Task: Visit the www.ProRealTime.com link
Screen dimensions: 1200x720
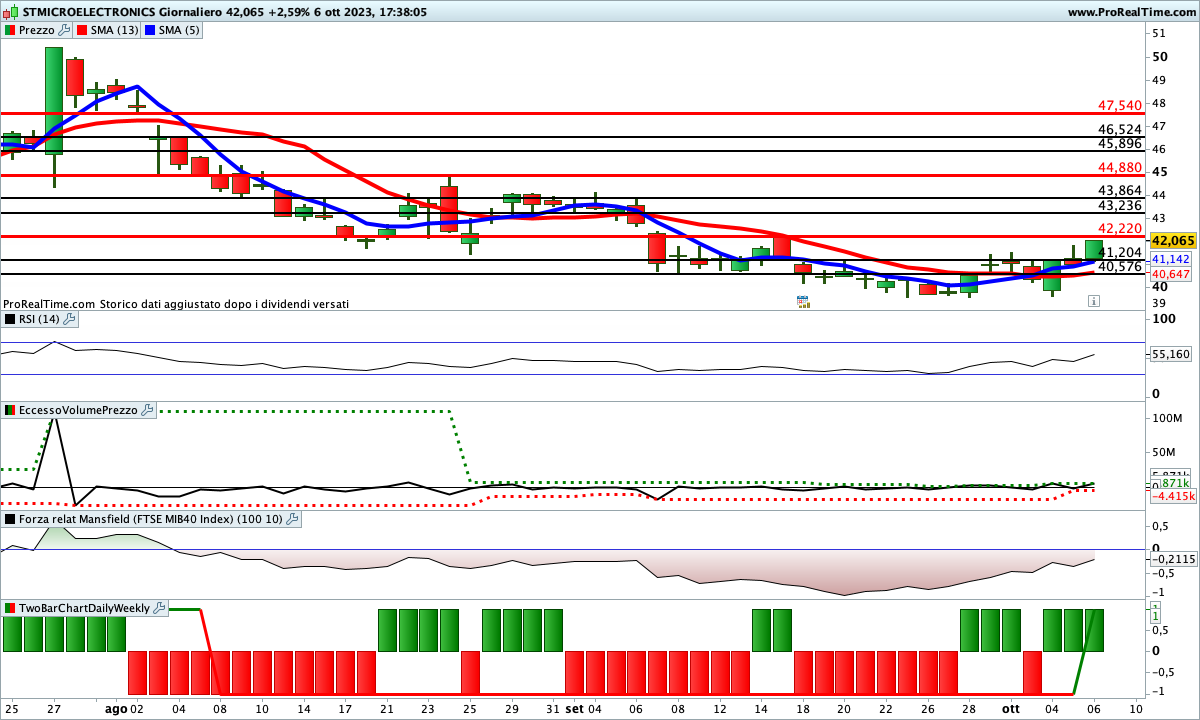Action: coord(1130,12)
